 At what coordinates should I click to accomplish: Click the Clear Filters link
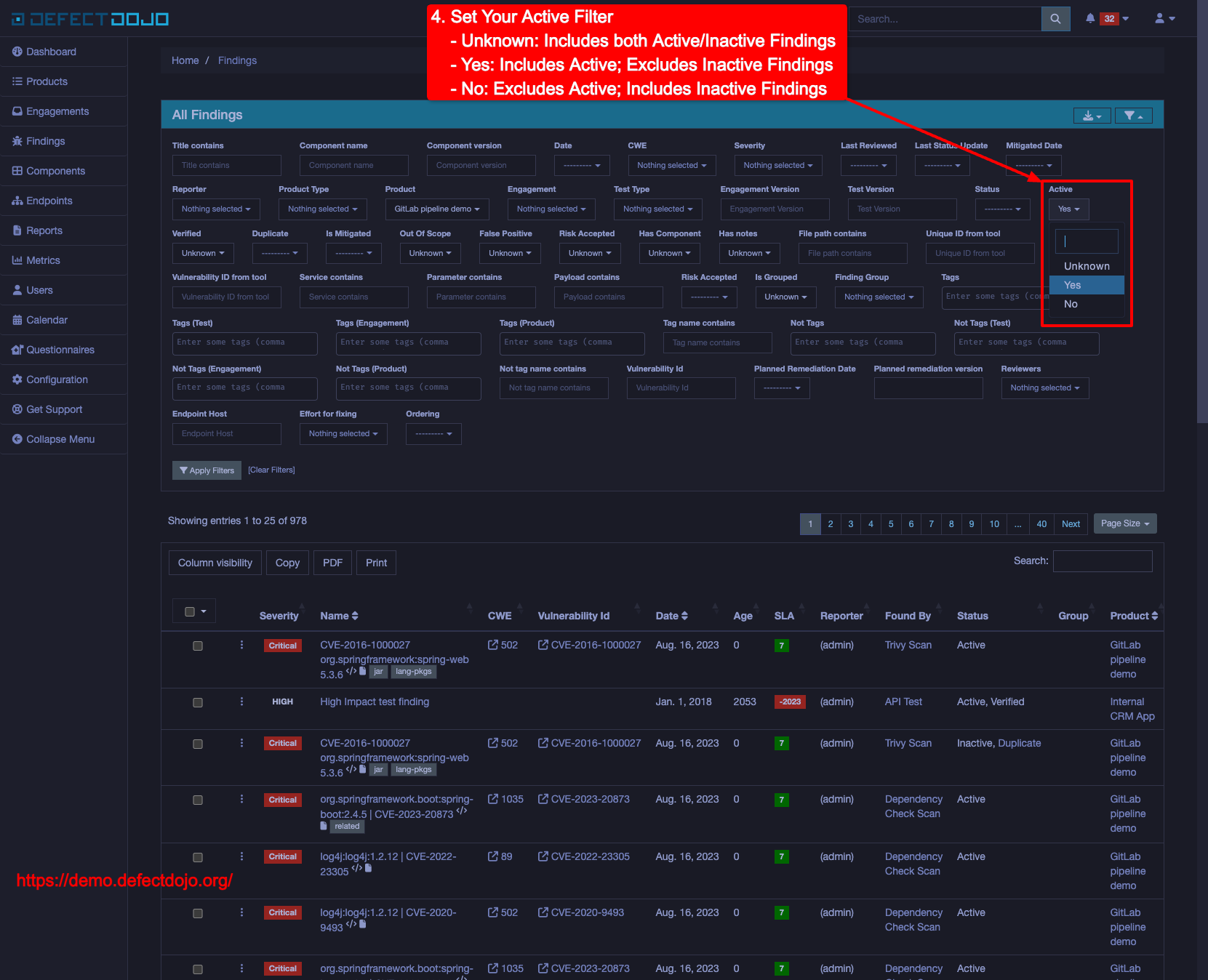271,470
